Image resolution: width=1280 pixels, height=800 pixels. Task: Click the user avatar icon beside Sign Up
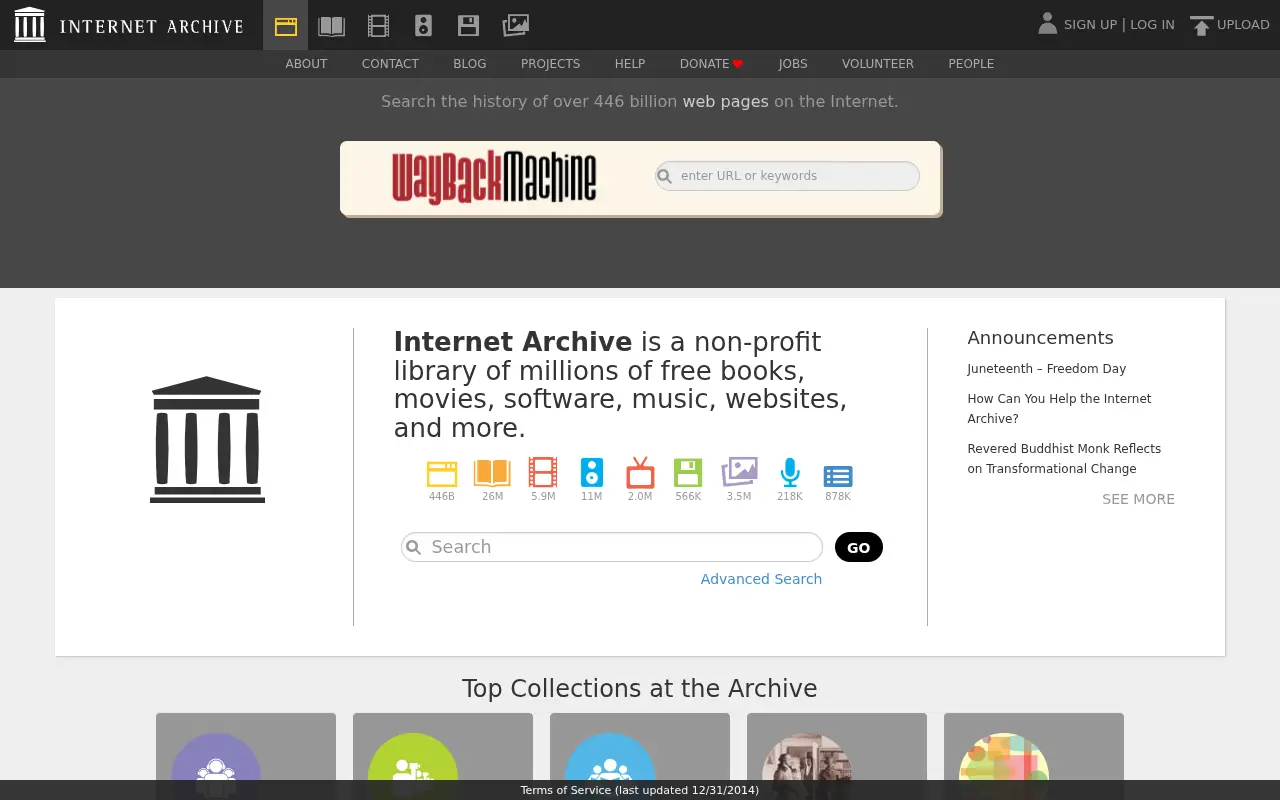(x=1047, y=24)
